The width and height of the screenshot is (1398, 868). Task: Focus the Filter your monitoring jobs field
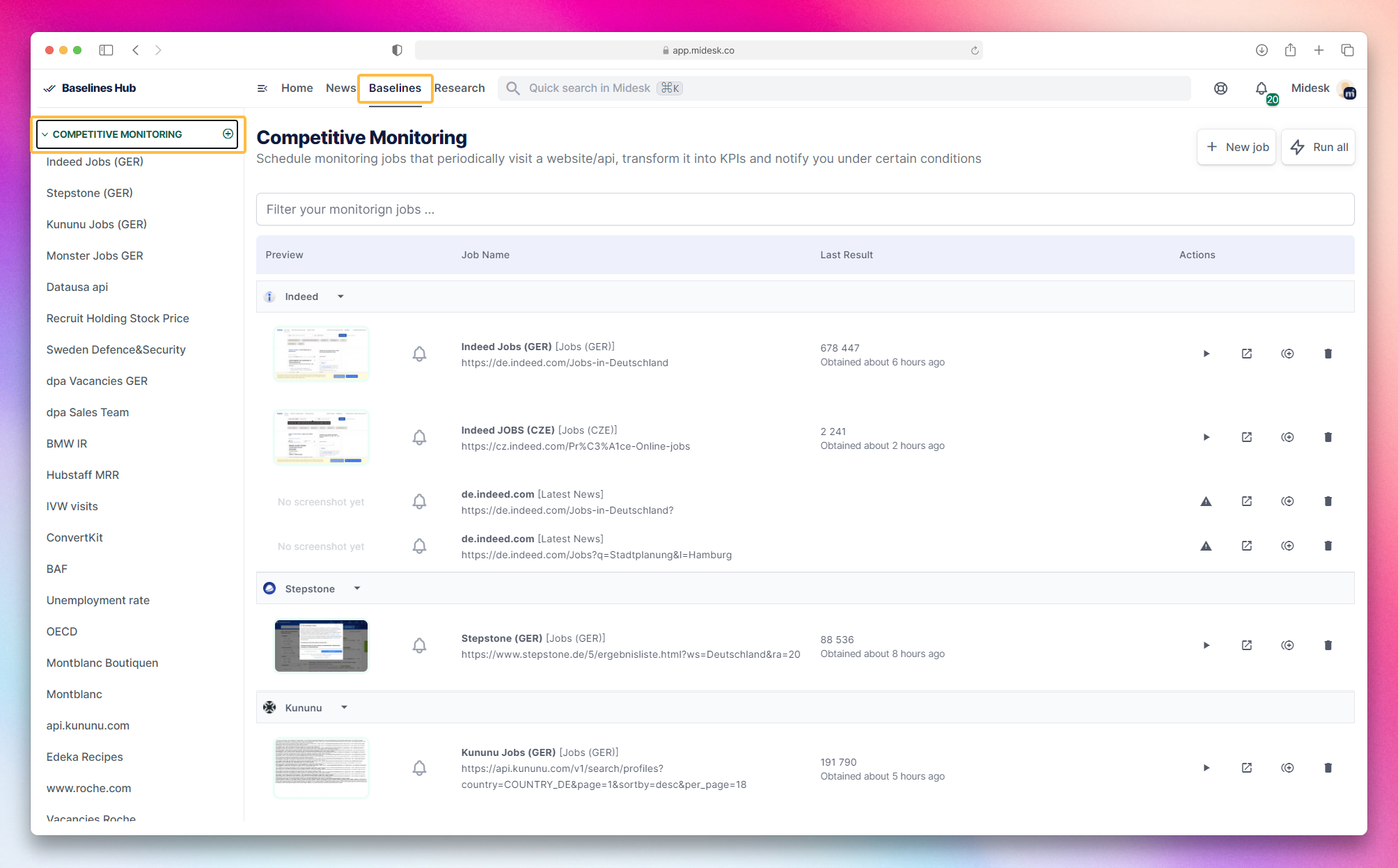pyautogui.click(x=805, y=210)
